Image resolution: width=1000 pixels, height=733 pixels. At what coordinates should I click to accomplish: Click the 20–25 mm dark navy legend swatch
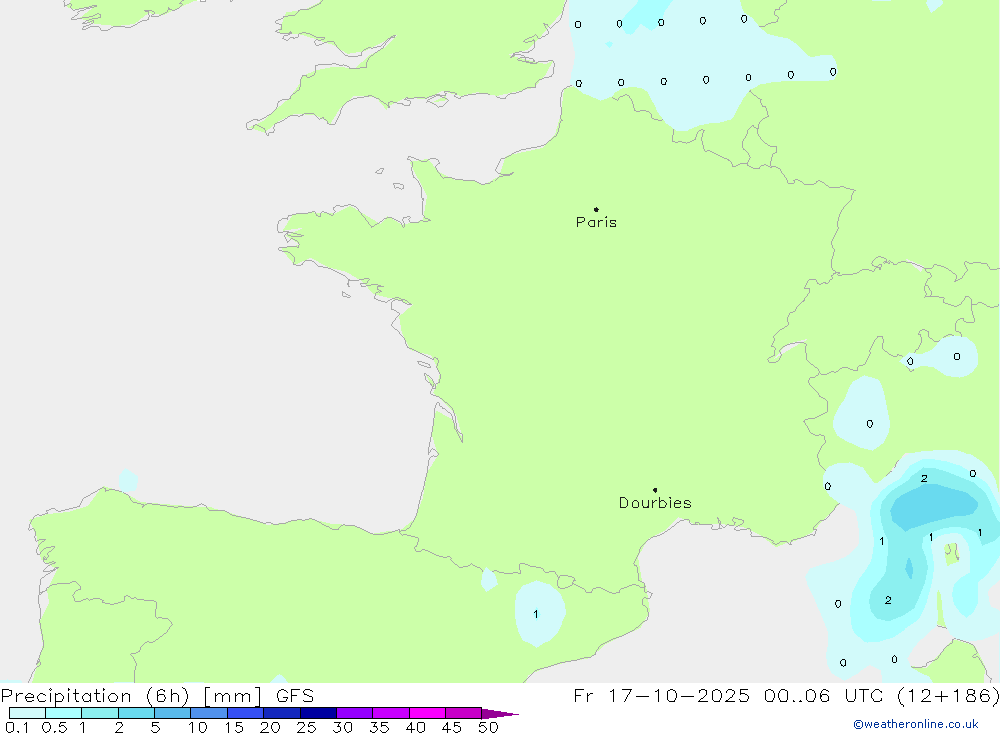point(281,713)
